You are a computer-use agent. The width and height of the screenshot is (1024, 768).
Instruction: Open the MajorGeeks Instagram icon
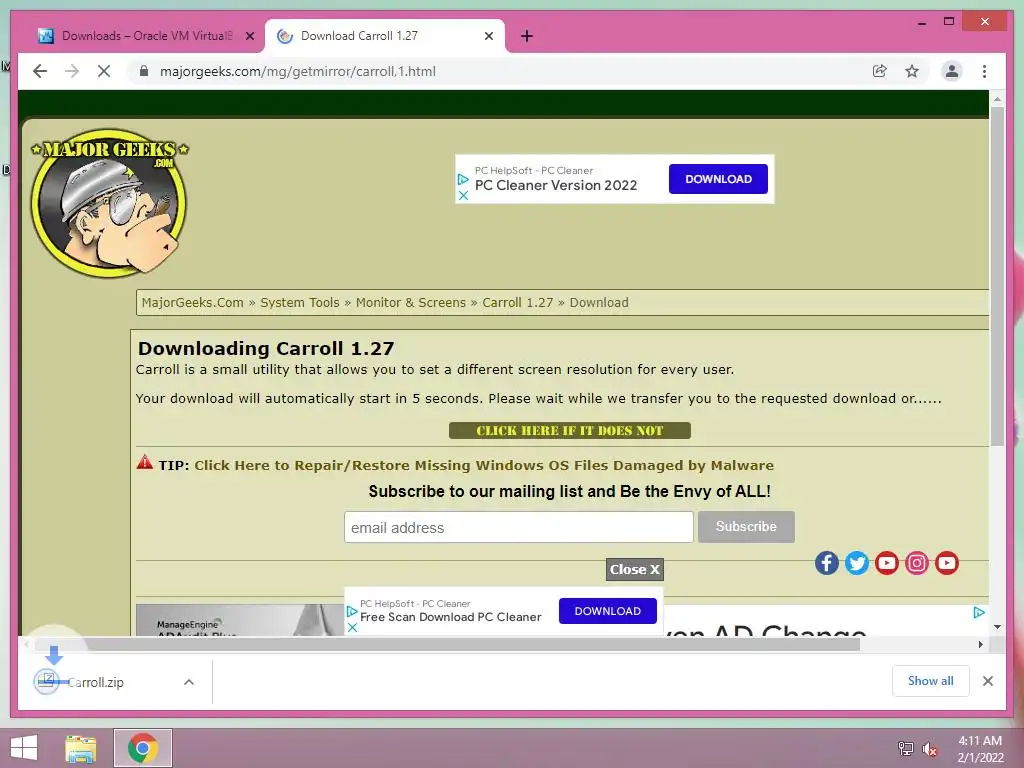coord(916,563)
